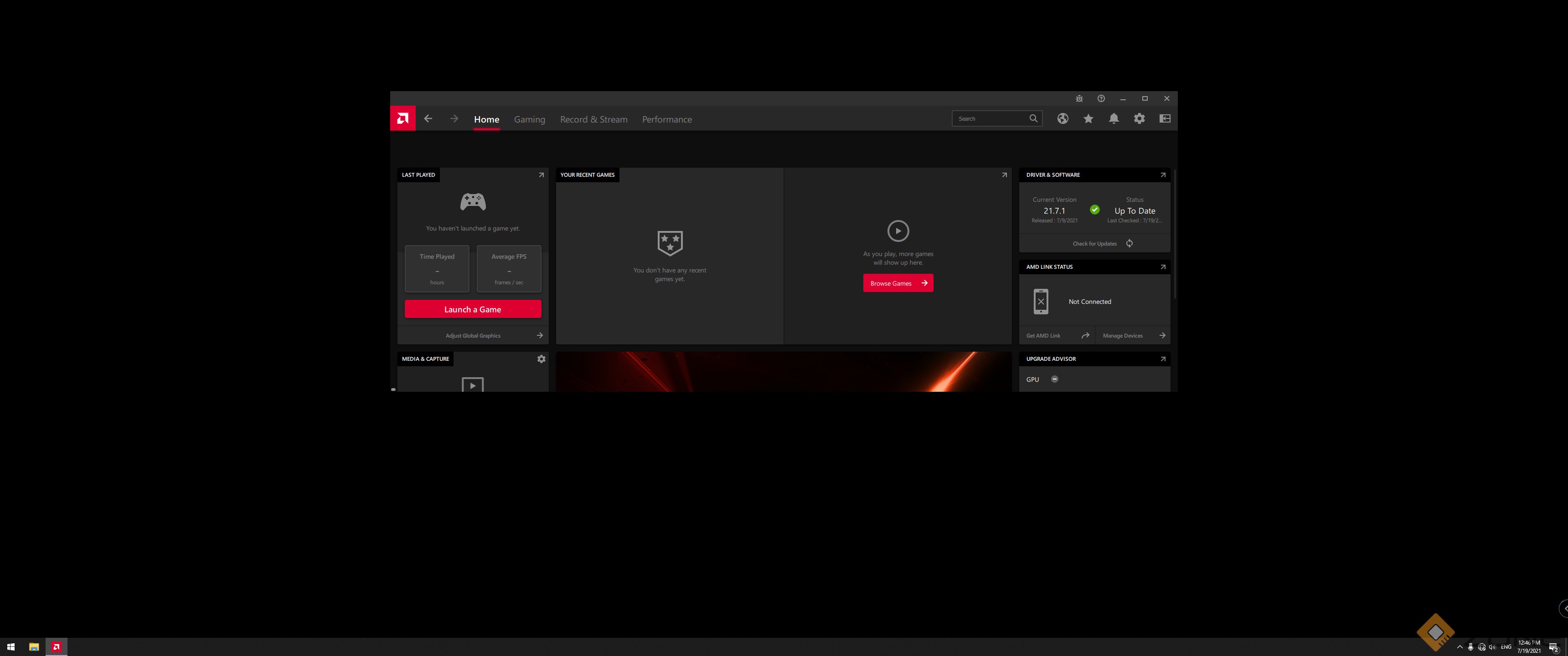Viewport: 1568px width, 656px height.
Task: Go back with the left arrow
Action: tap(428, 118)
